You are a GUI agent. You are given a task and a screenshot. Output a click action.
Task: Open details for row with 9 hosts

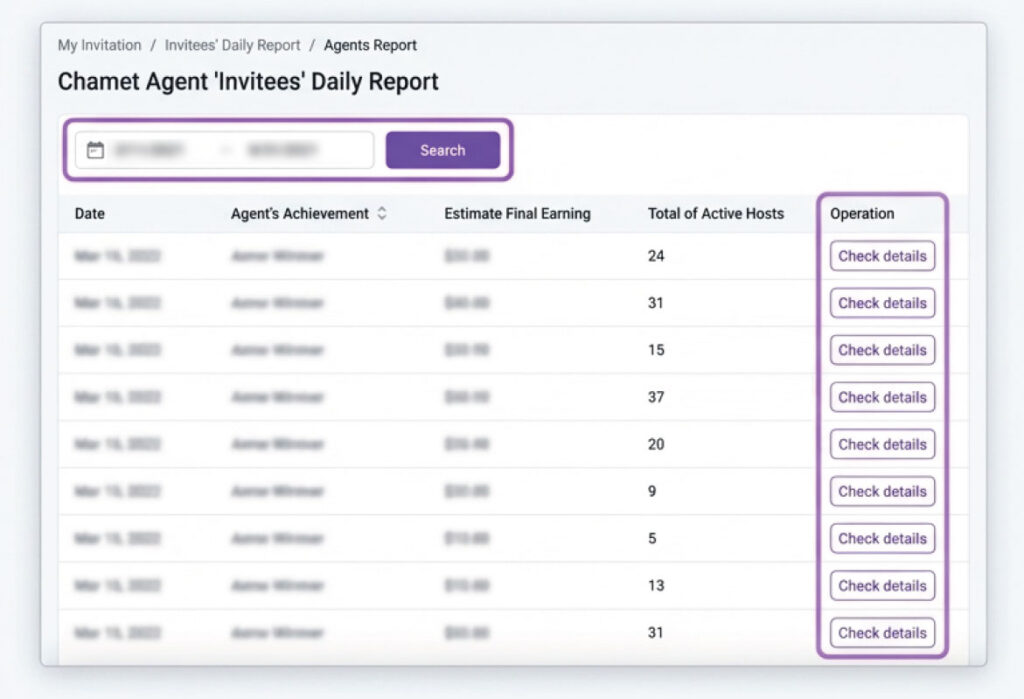pos(882,491)
